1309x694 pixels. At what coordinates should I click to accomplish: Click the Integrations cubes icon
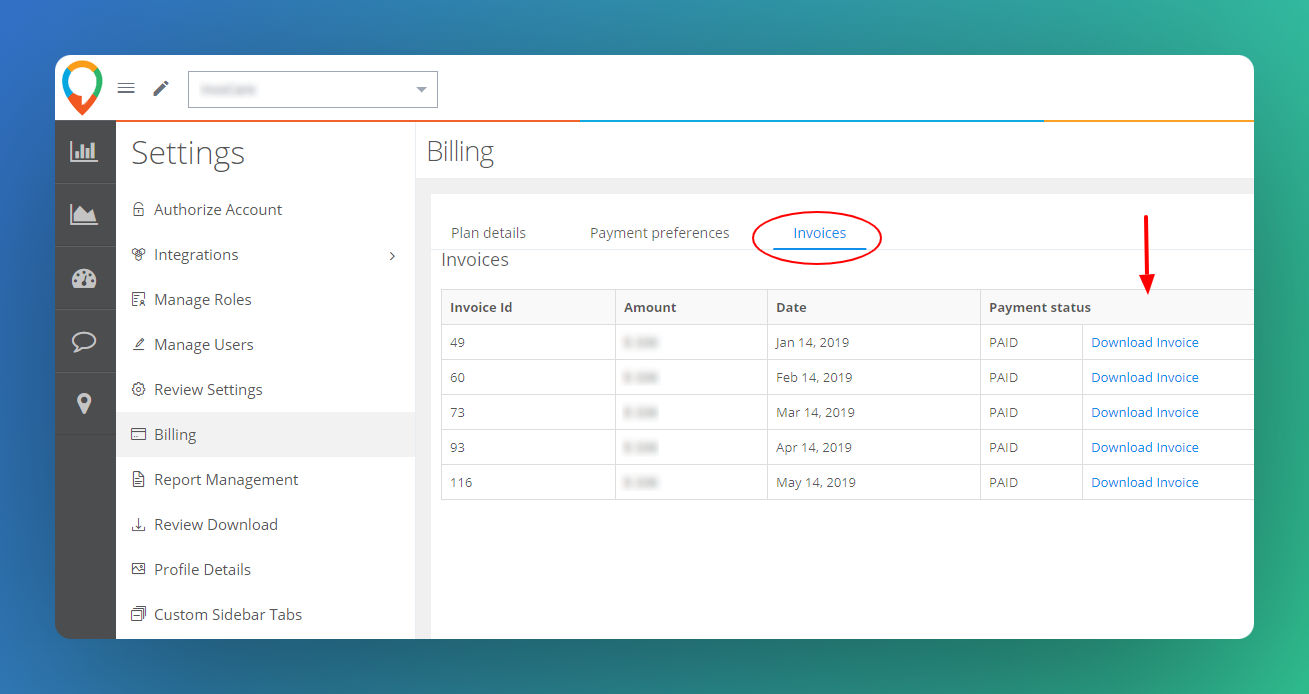pos(139,254)
